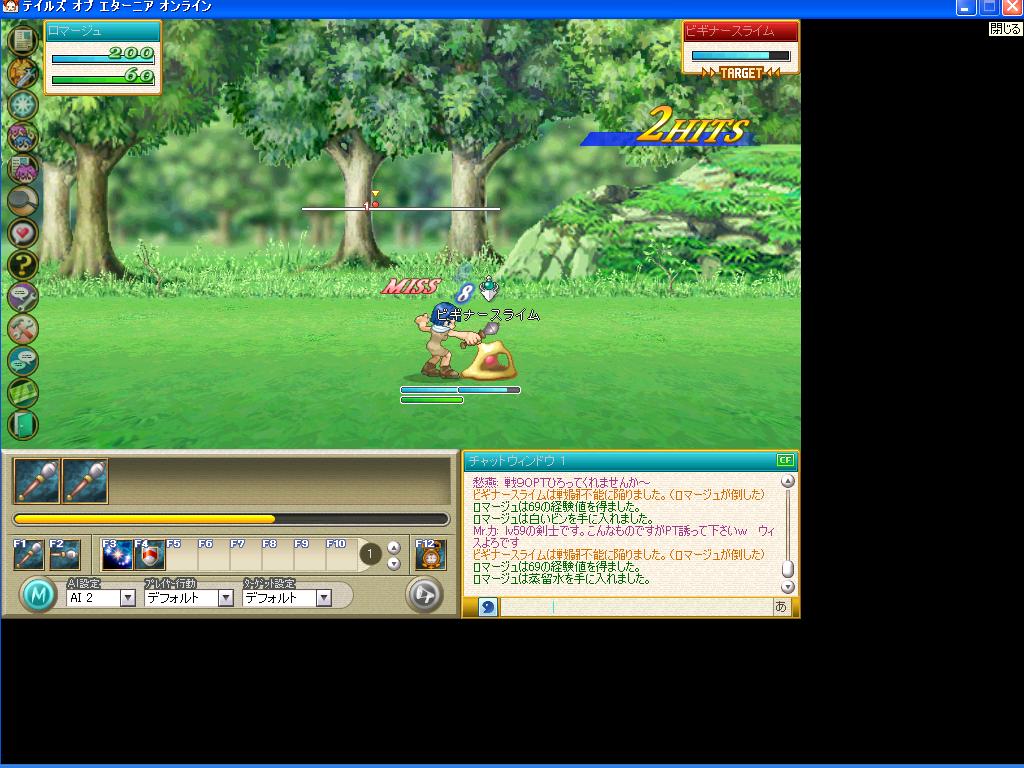The image size is (1024, 768).
Task: Click the ビギナースライム target panel
Action: pyautogui.click(x=741, y=49)
